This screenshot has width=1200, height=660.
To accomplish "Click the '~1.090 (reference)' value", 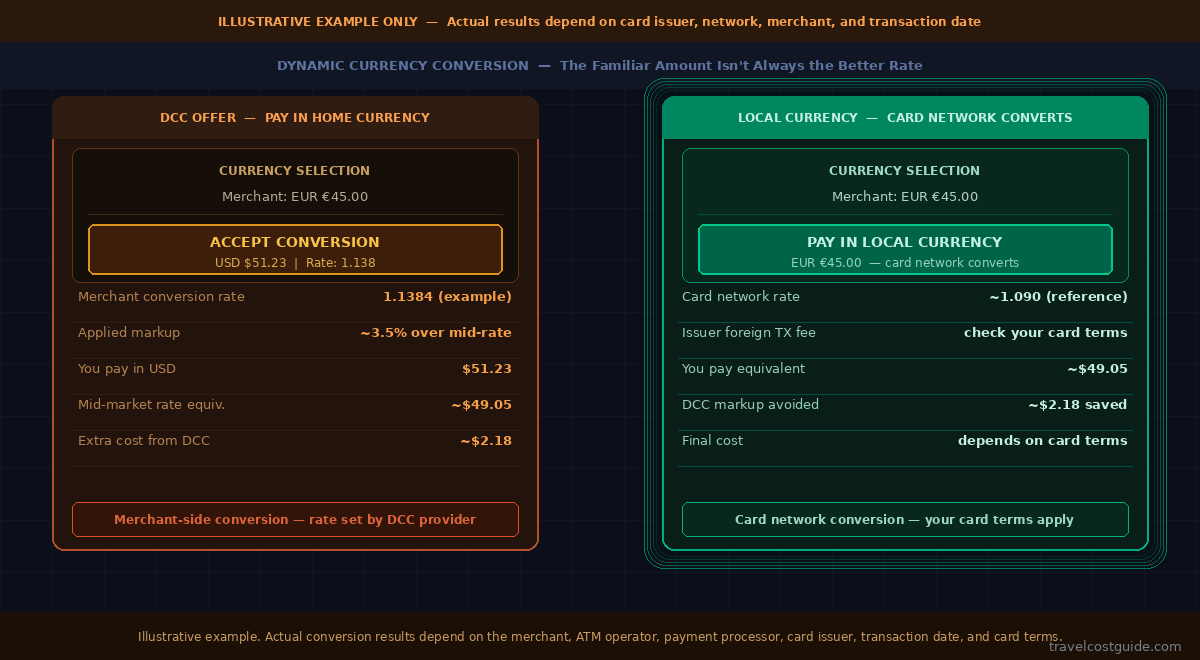I will click(1058, 297).
